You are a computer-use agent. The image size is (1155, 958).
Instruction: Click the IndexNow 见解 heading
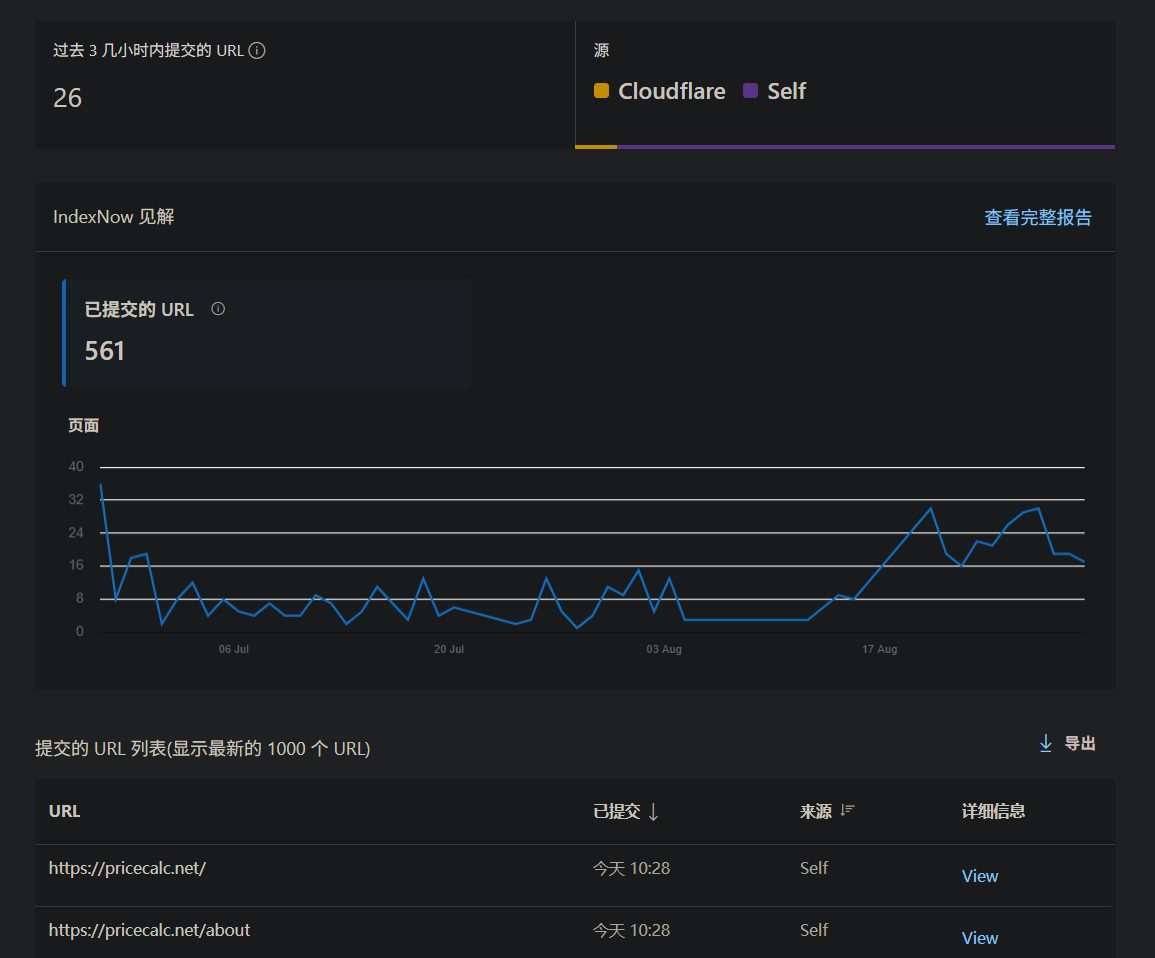click(x=113, y=217)
